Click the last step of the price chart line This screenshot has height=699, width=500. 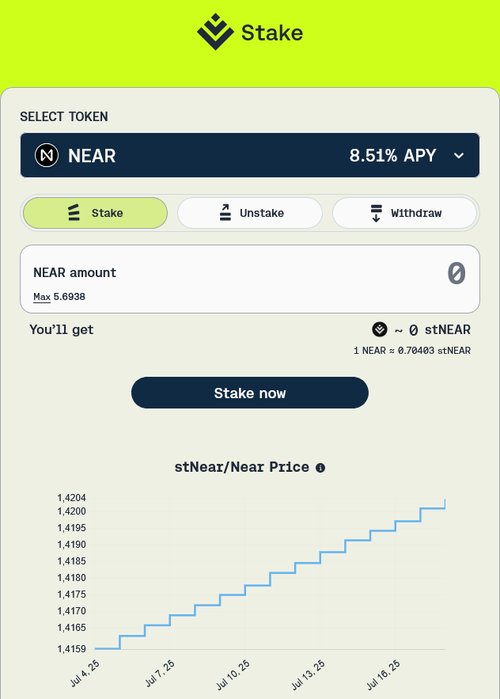[433, 508]
